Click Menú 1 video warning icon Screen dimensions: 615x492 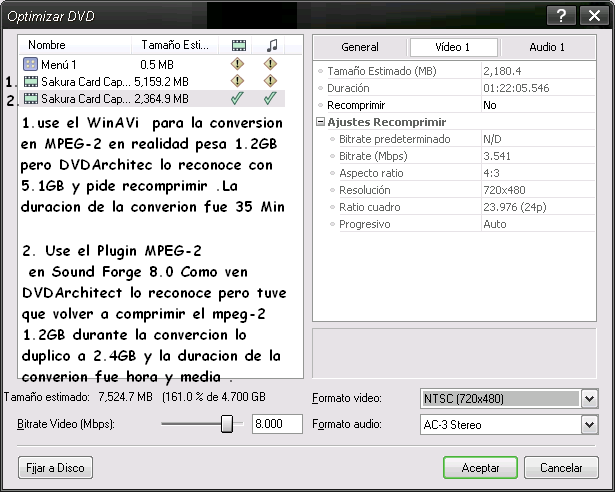pos(237,64)
